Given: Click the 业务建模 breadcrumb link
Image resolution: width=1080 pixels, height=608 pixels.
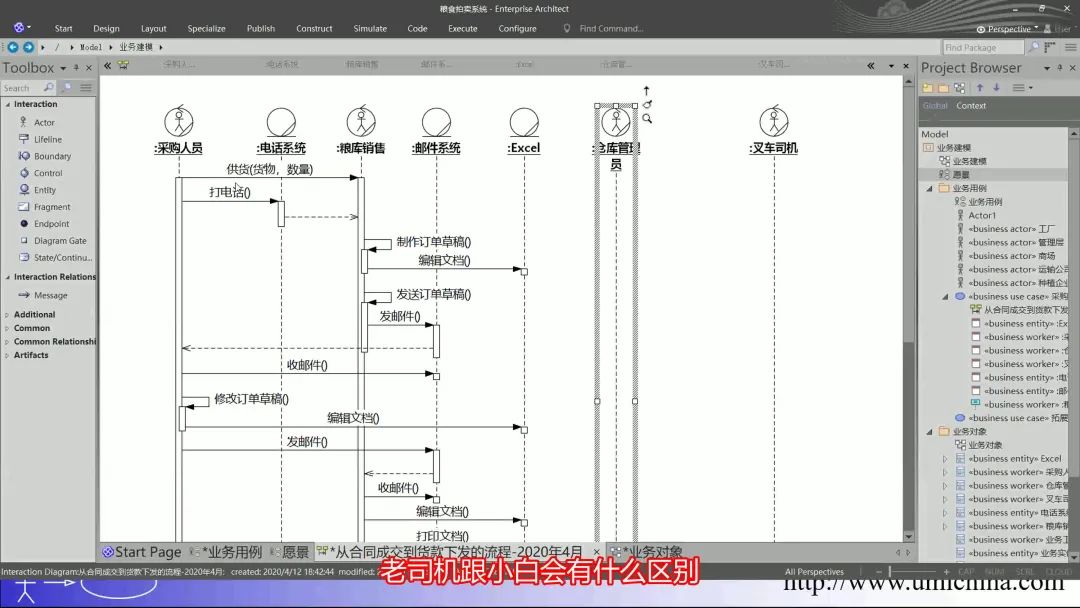Looking at the screenshot, I should coord(136,47).
